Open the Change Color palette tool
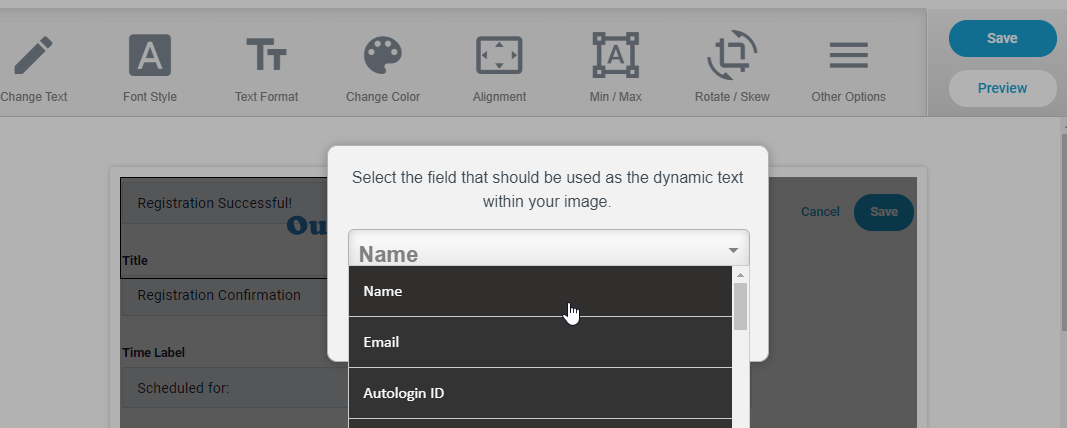Viewport: 1067px width, 428px height. 382,68
